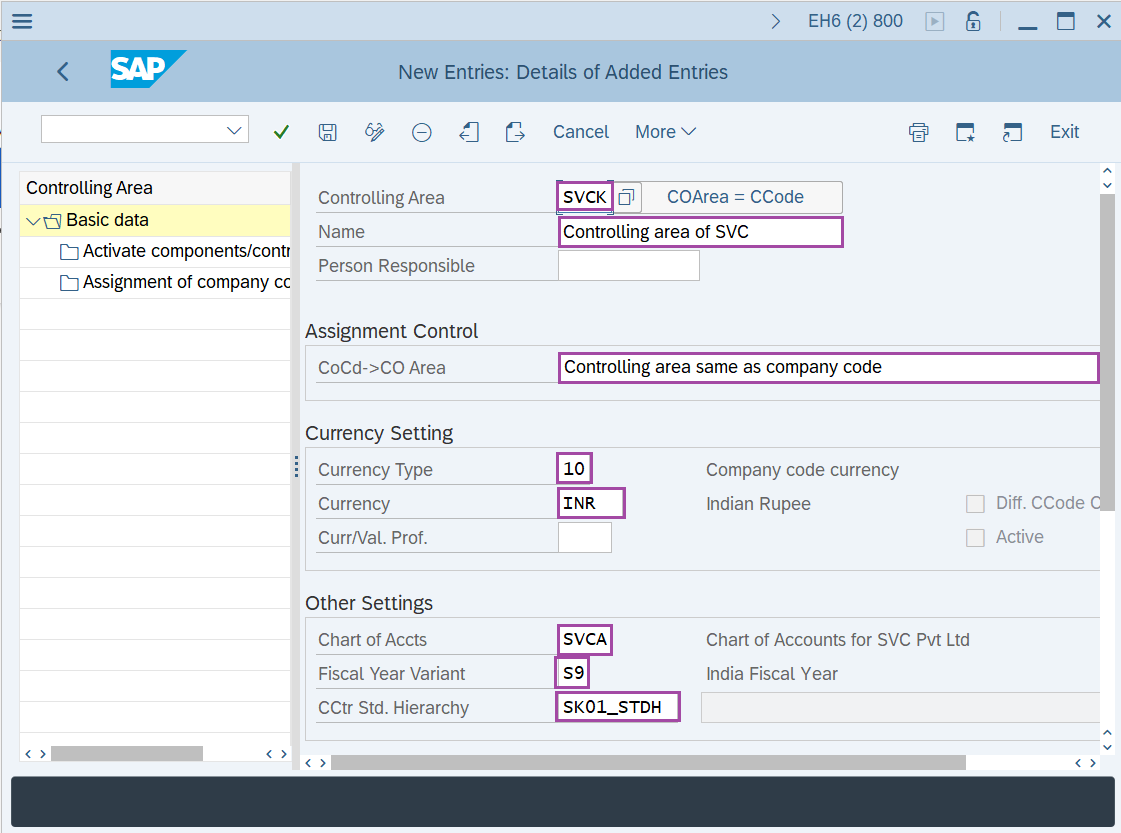Image resolution: width=1121 pixels, height=833 pixels.
Task: Collapse the Basic data tree node
Action: coord(35,221)
